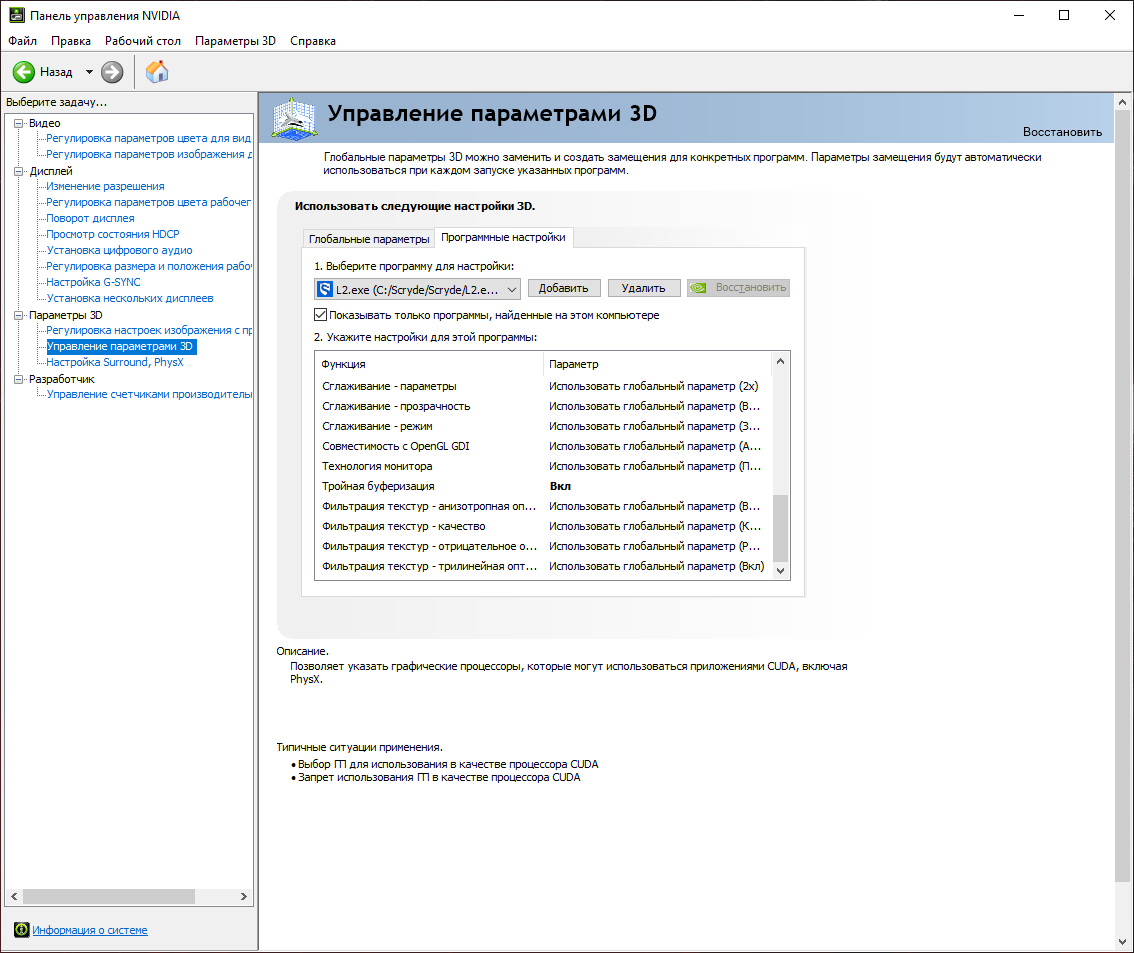The height and width of the screenshot is (953, 1134).
Task: Click the Добавить button
Action: (x=564, y=288)
